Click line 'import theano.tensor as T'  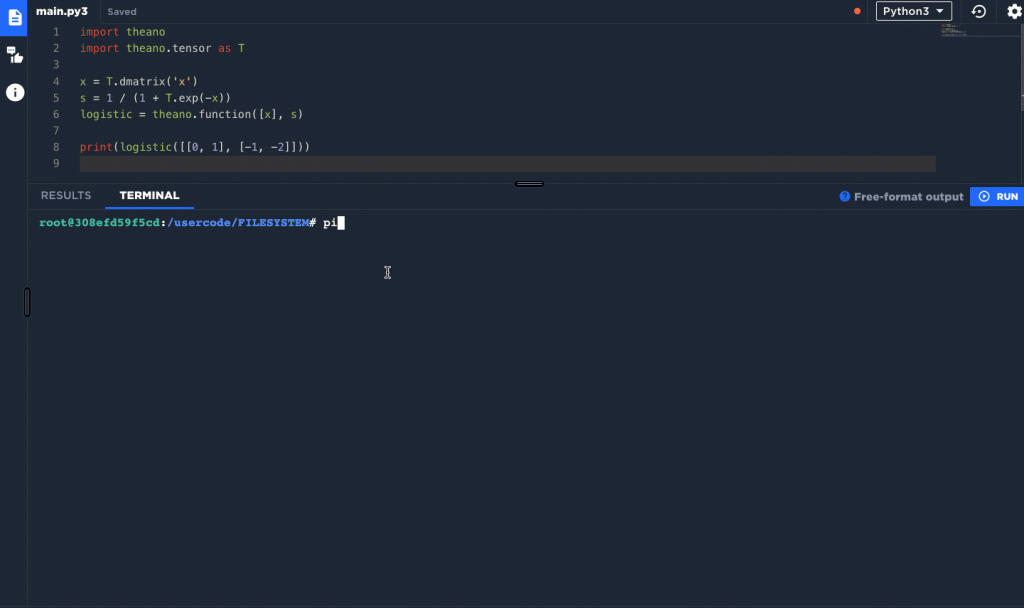[162, 48]
